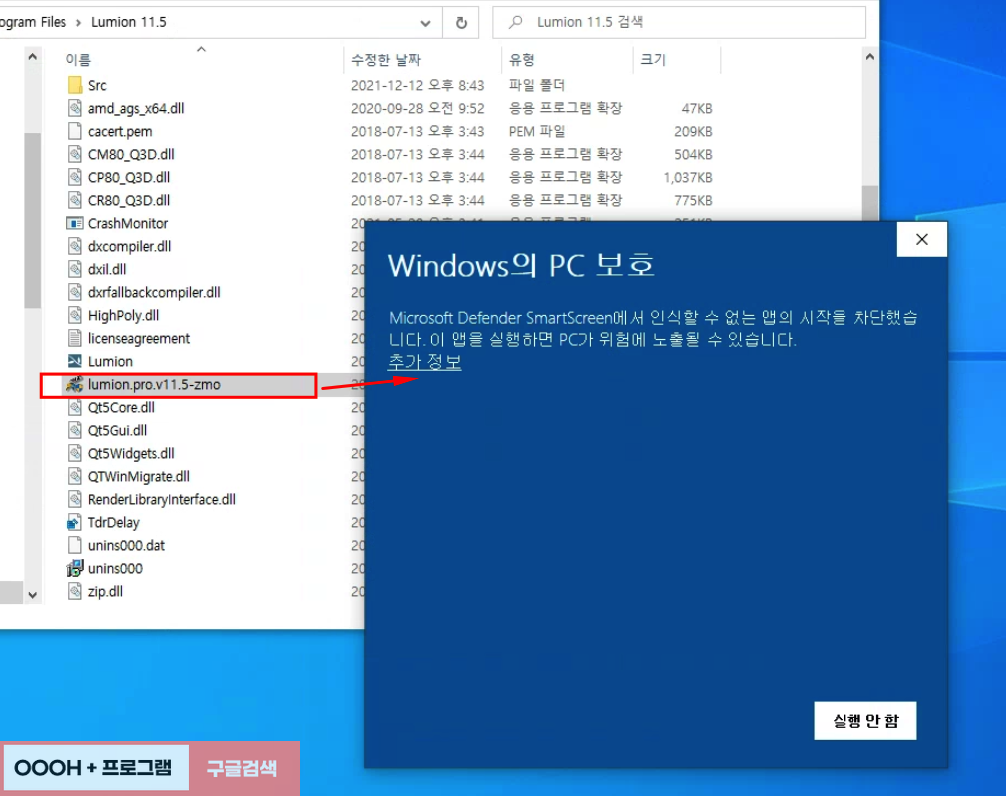Select the 2020-09-28 오전 9:52 date cell
The image size is (1006, 796).
(x=417, y=108)
